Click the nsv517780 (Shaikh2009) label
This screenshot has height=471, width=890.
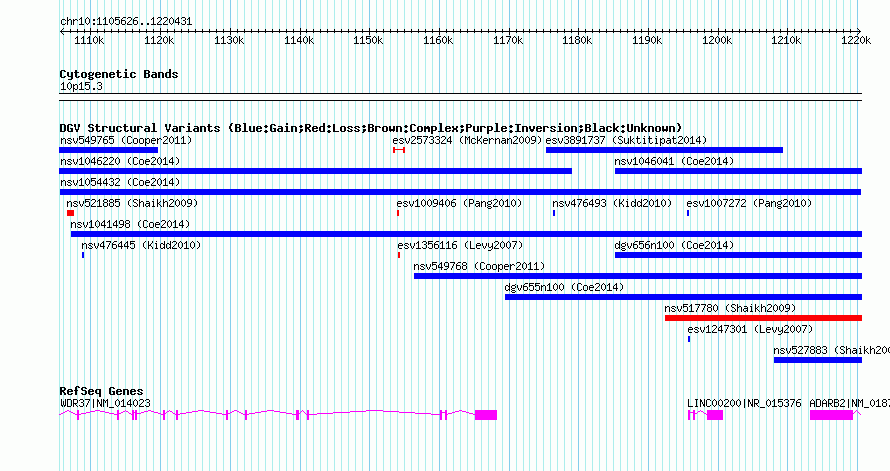pyautogui.click(x=731, y=308)
